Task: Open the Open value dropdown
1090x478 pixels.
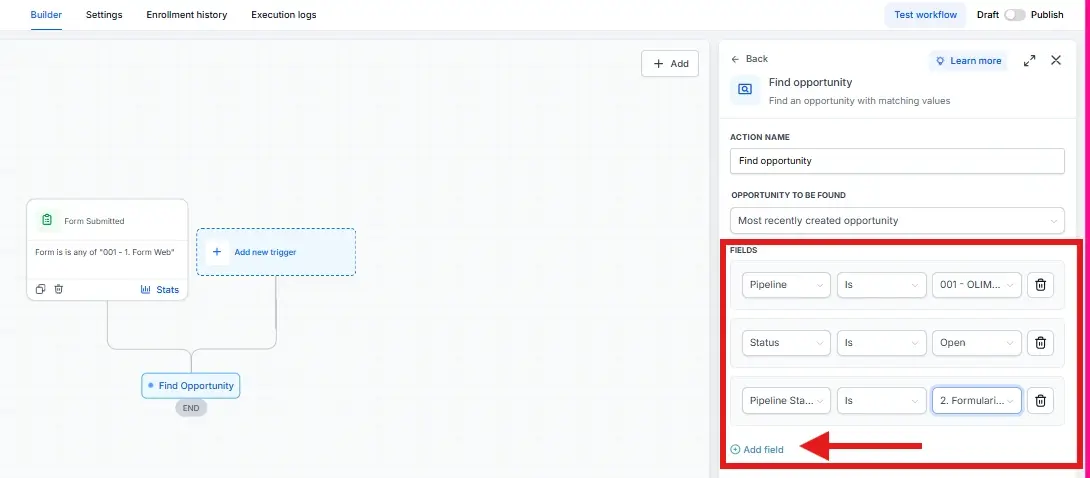Action: click(x=977, y=343)
